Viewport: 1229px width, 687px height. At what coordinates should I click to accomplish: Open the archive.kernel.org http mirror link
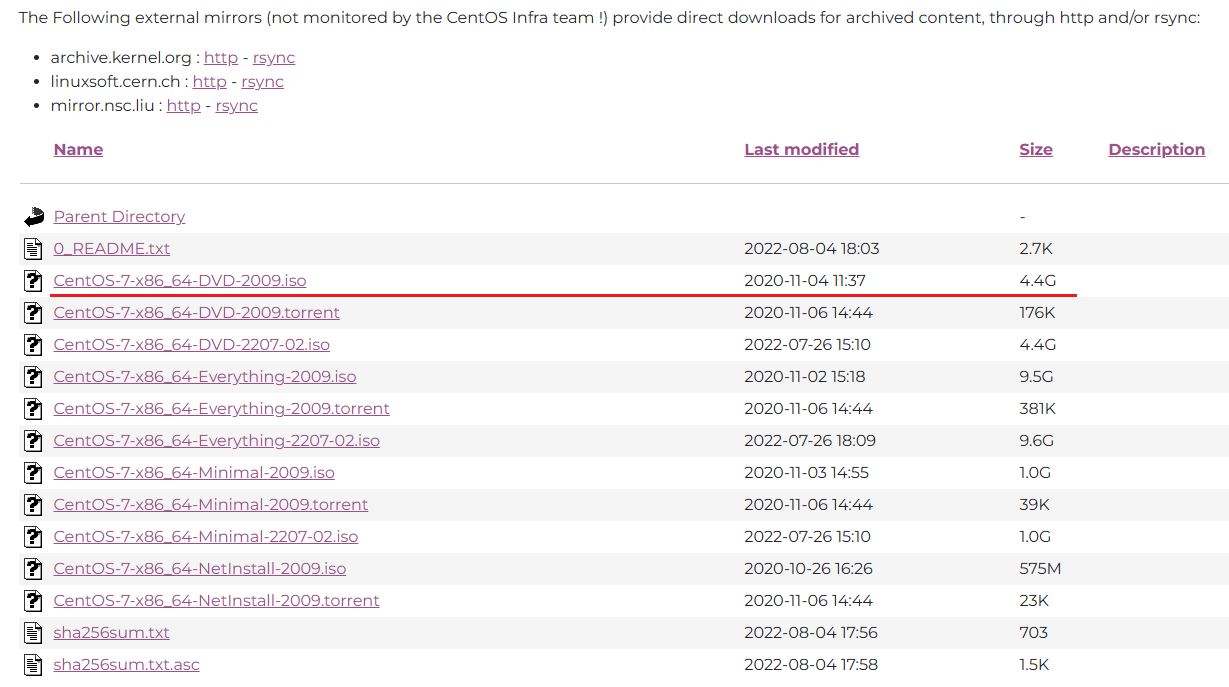(x=221, y=57)
